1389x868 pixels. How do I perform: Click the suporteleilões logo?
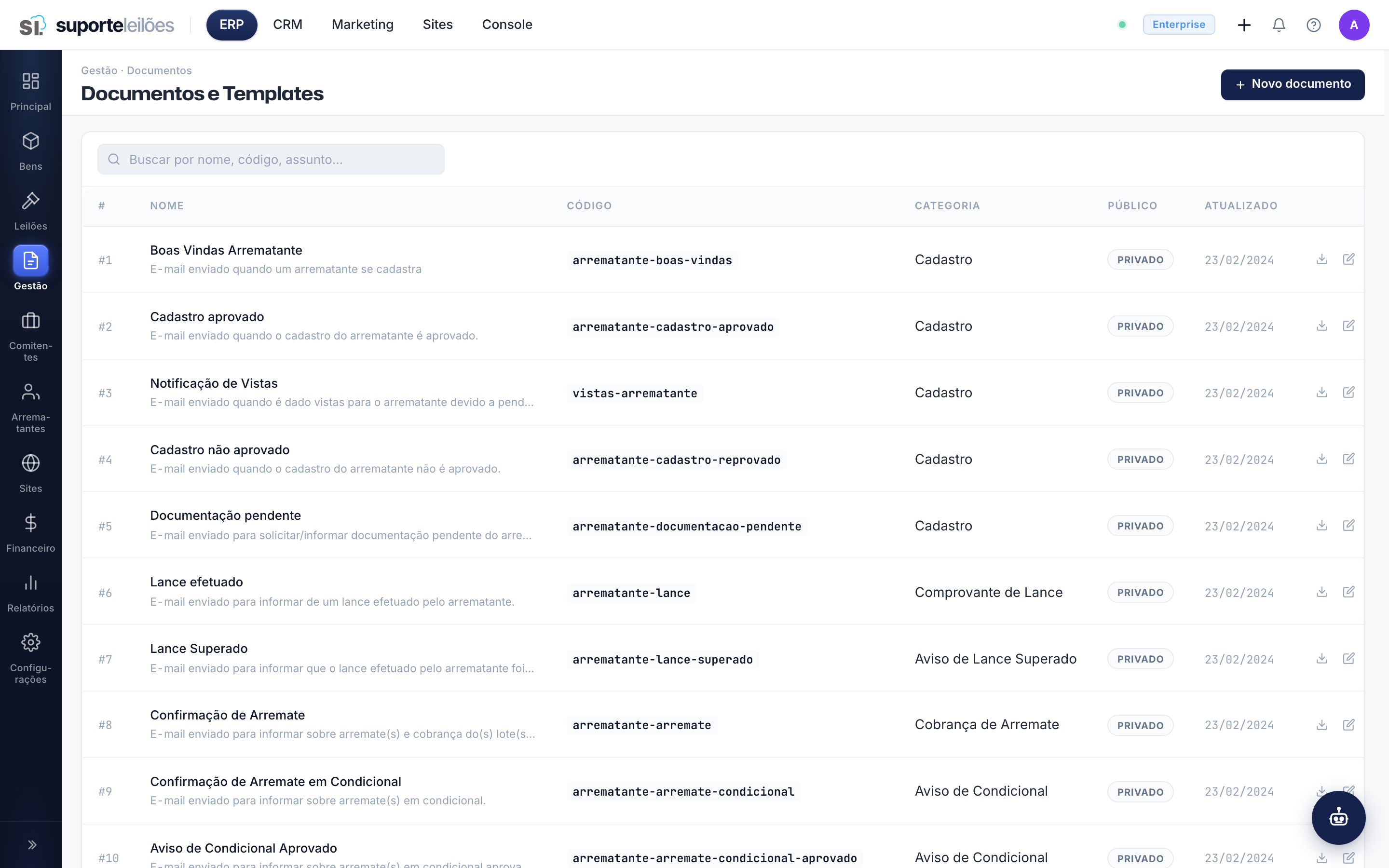[x=96, y=25]
